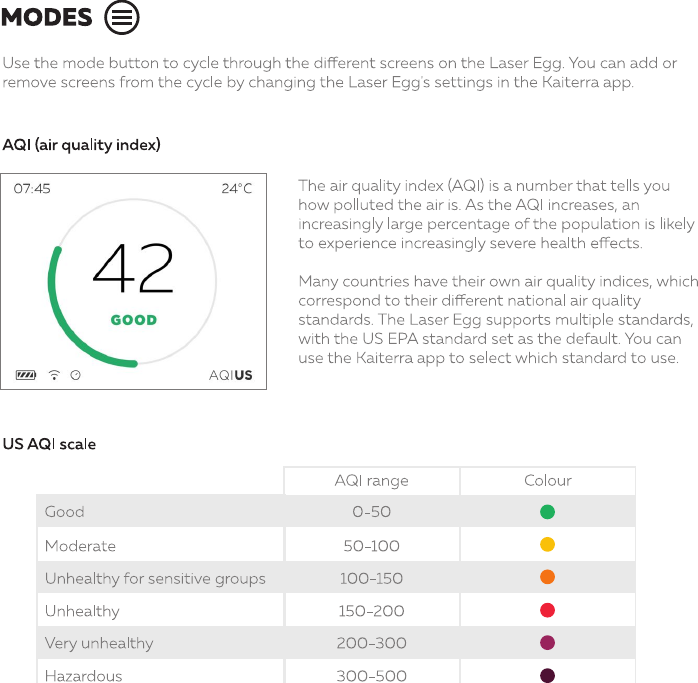Select the red Unhealthy colour dot
Screen dimensions: 698x683
547,610
